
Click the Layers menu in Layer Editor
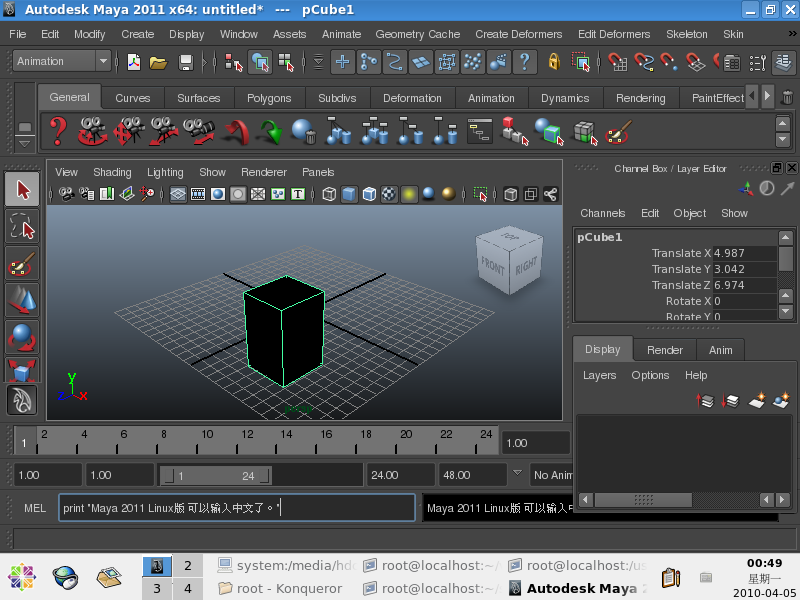[x=599, y=375]
